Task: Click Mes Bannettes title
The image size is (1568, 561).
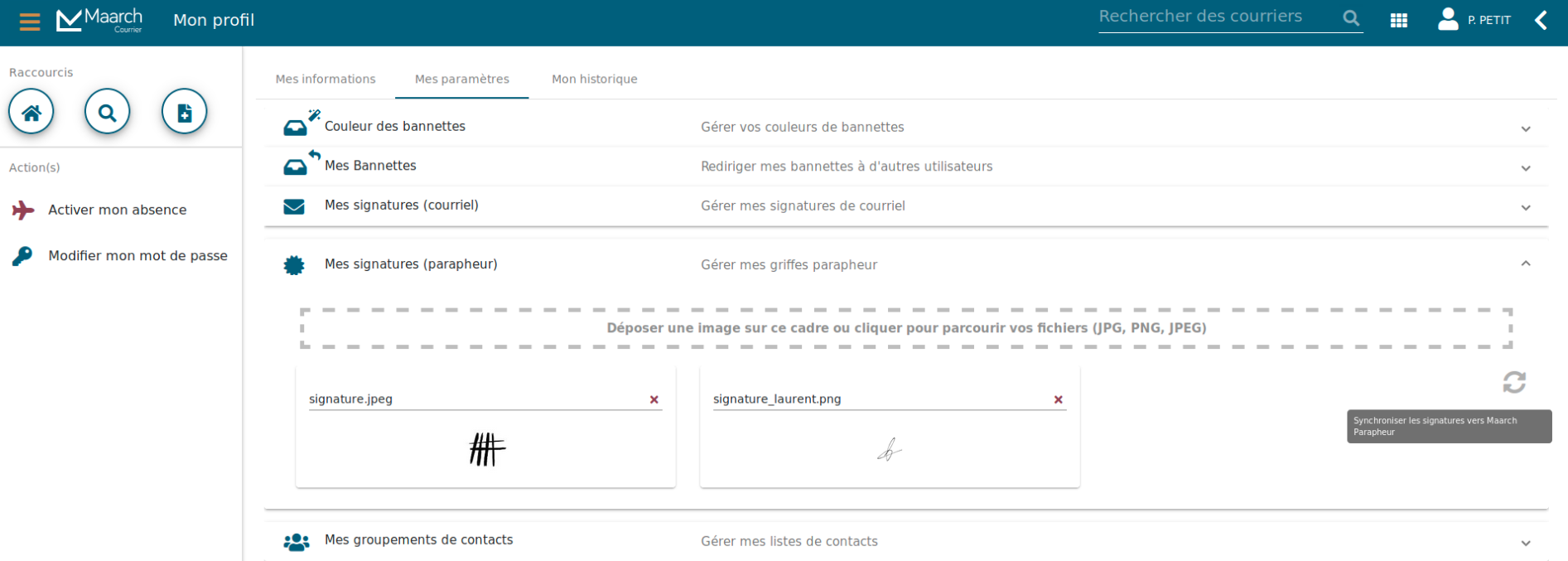Action: (x=370, y=166)
